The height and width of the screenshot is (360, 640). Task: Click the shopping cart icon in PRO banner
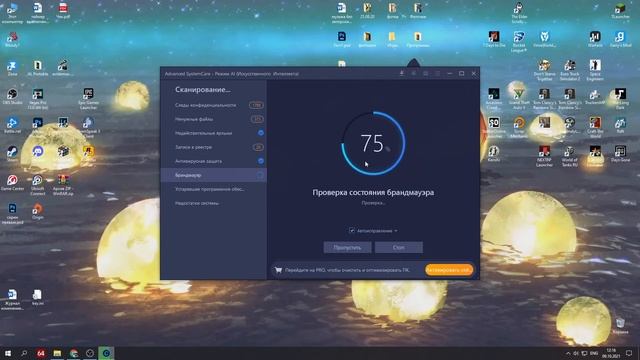pyautogui.click(x=278, y=270)
